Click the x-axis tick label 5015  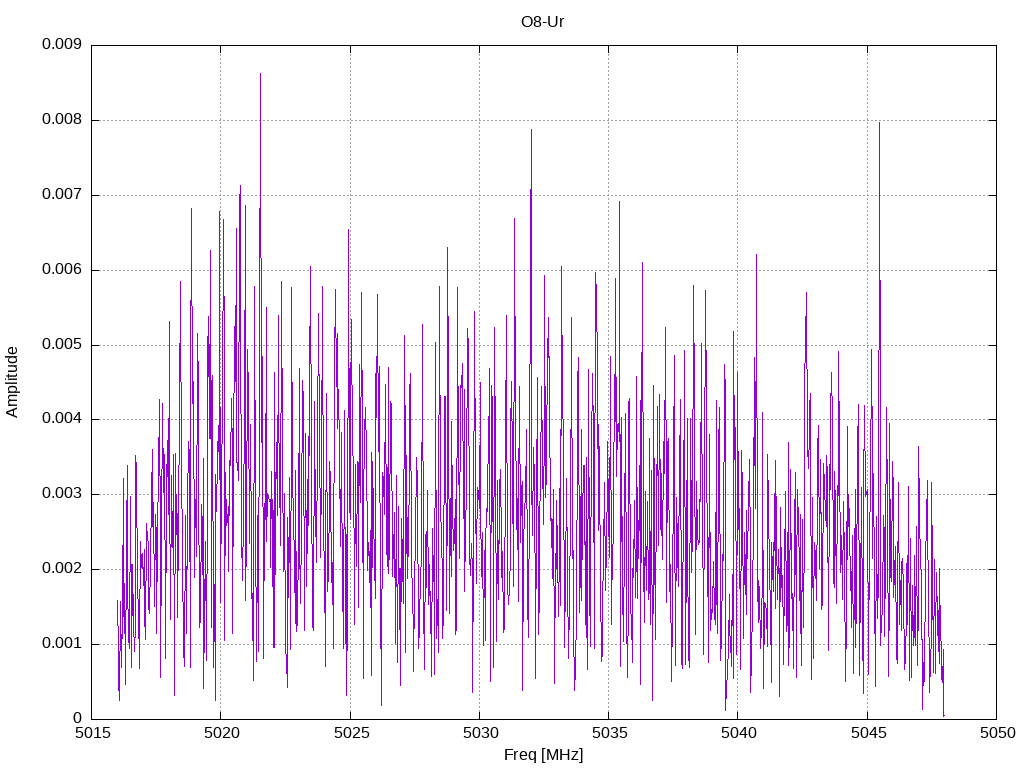pyautogui.click(x=92, y=733)
